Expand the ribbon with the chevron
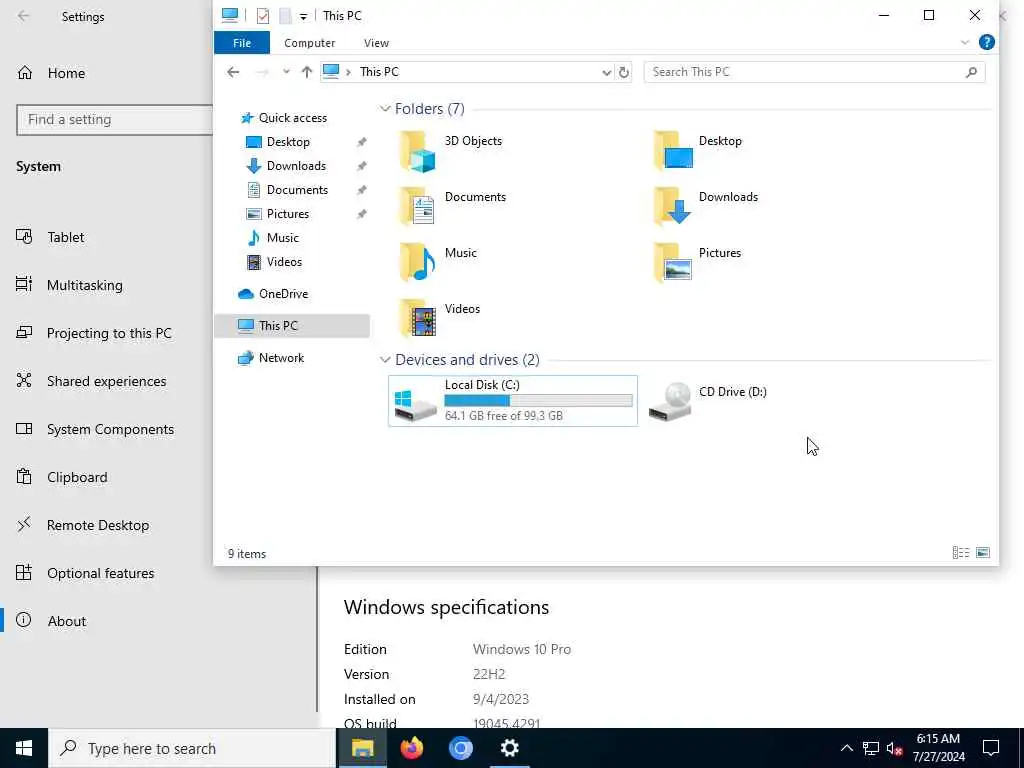The image size is (1024, 768). tap(965, 42)
